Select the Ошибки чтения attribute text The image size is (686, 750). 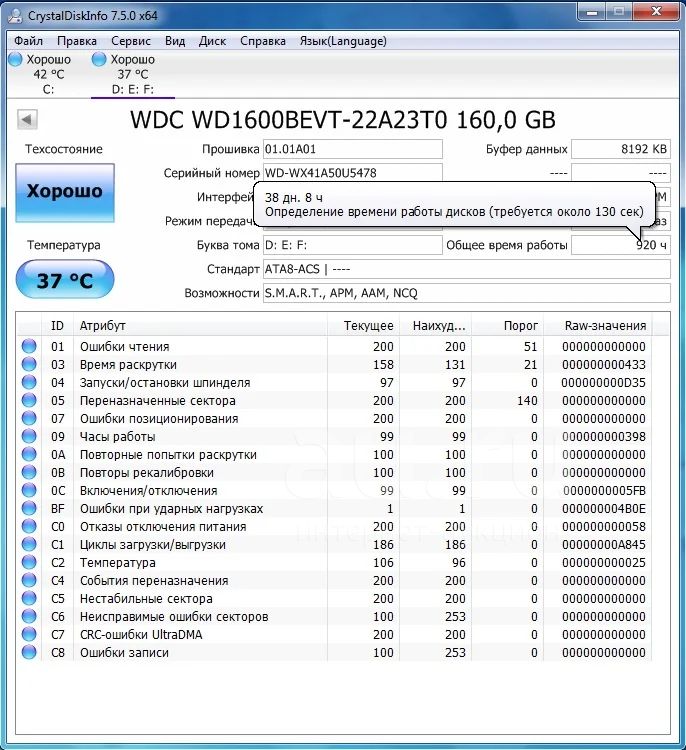click(124, 347)
